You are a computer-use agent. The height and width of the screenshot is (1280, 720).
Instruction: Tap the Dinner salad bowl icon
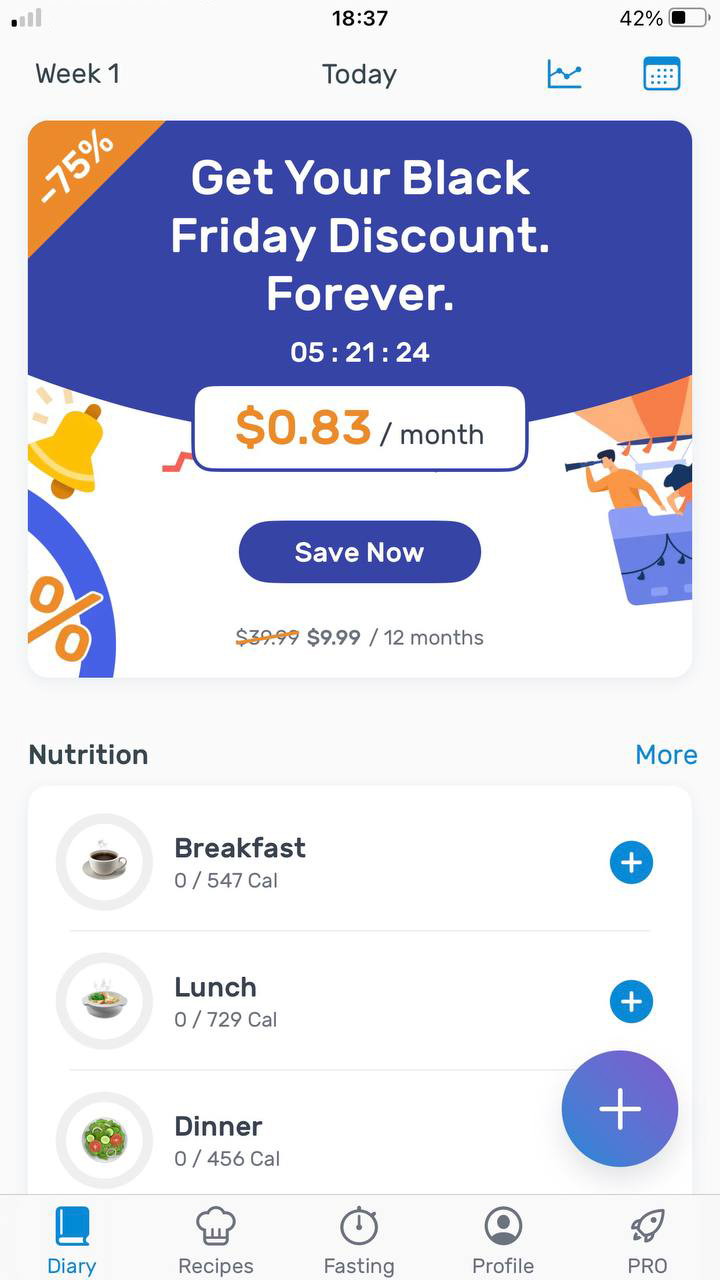(x=104, y=1140)
